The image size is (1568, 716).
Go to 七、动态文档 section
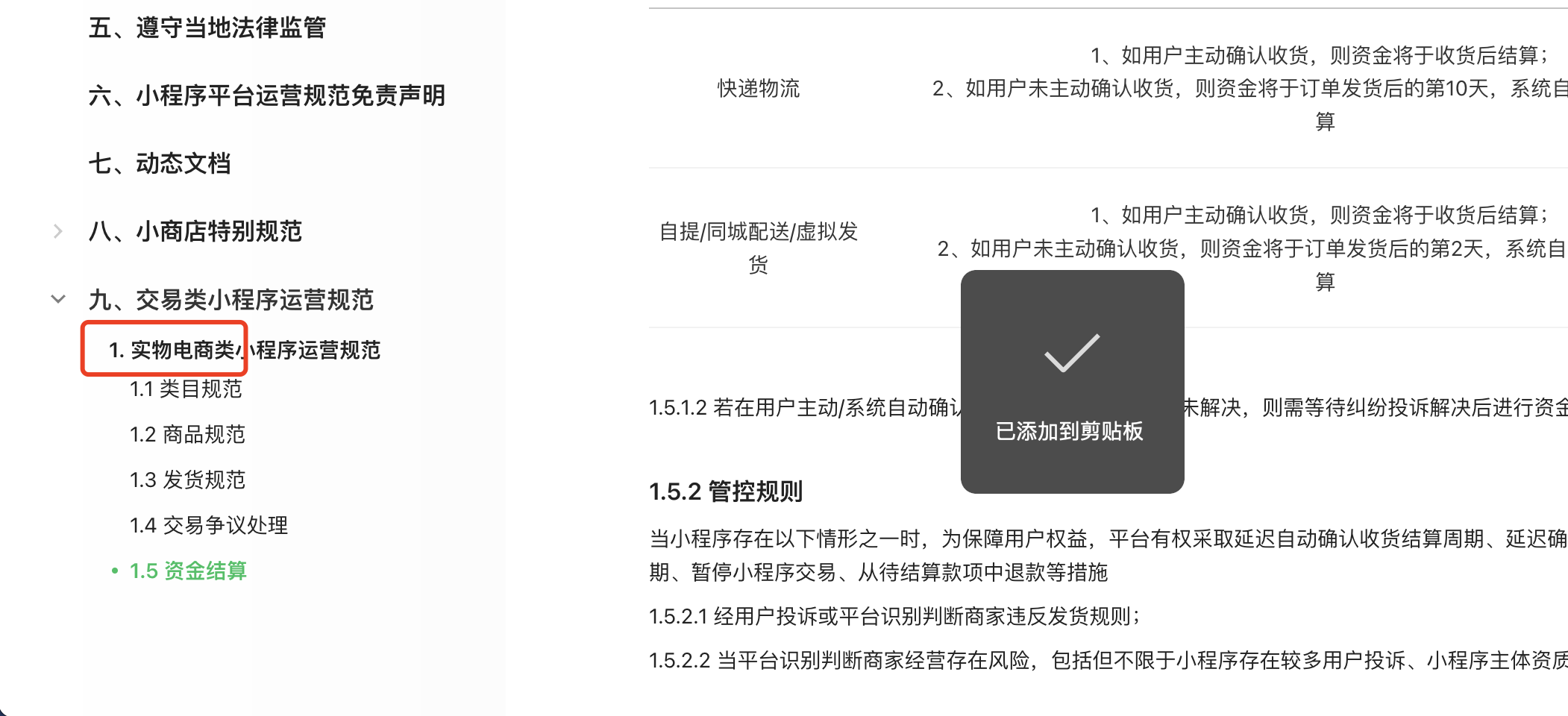[x=160, y=163]
